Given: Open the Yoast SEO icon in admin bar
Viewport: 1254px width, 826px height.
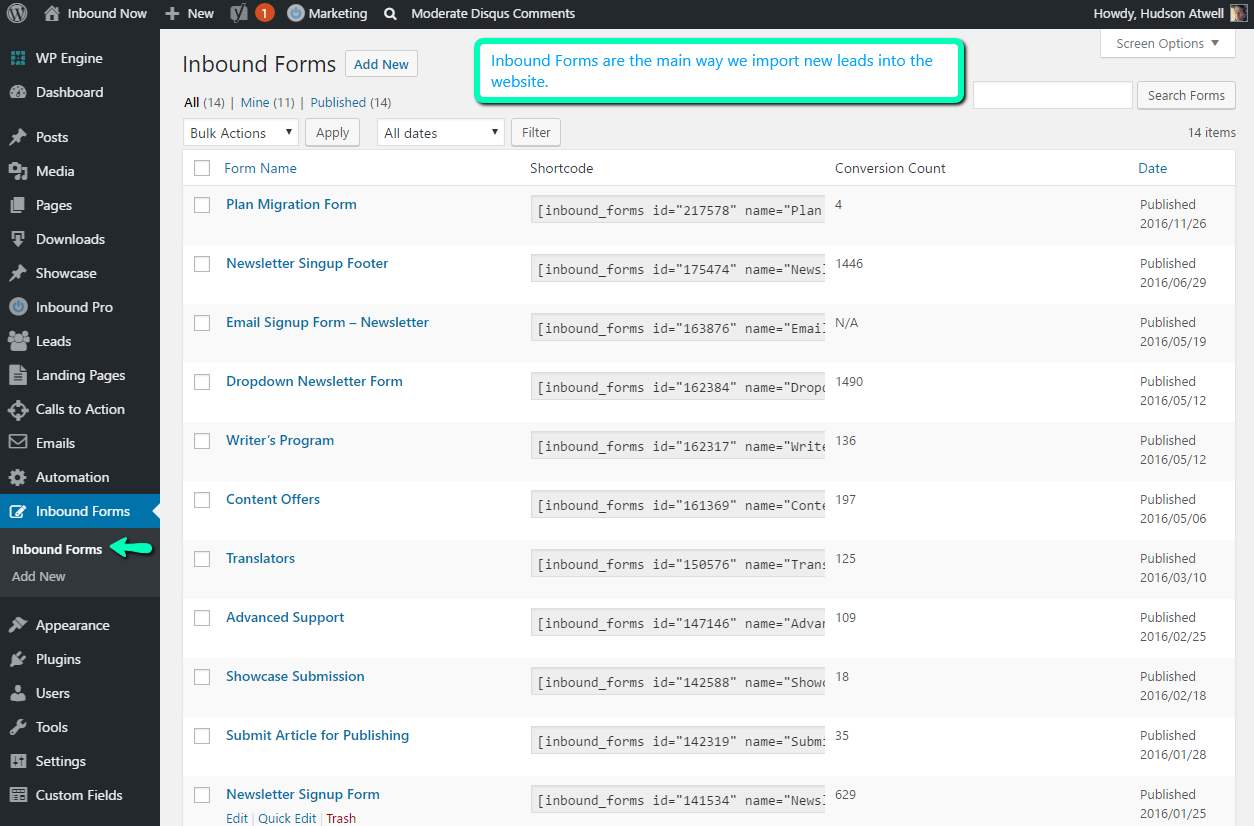Looking at the screenshot, I should [239, 14].
